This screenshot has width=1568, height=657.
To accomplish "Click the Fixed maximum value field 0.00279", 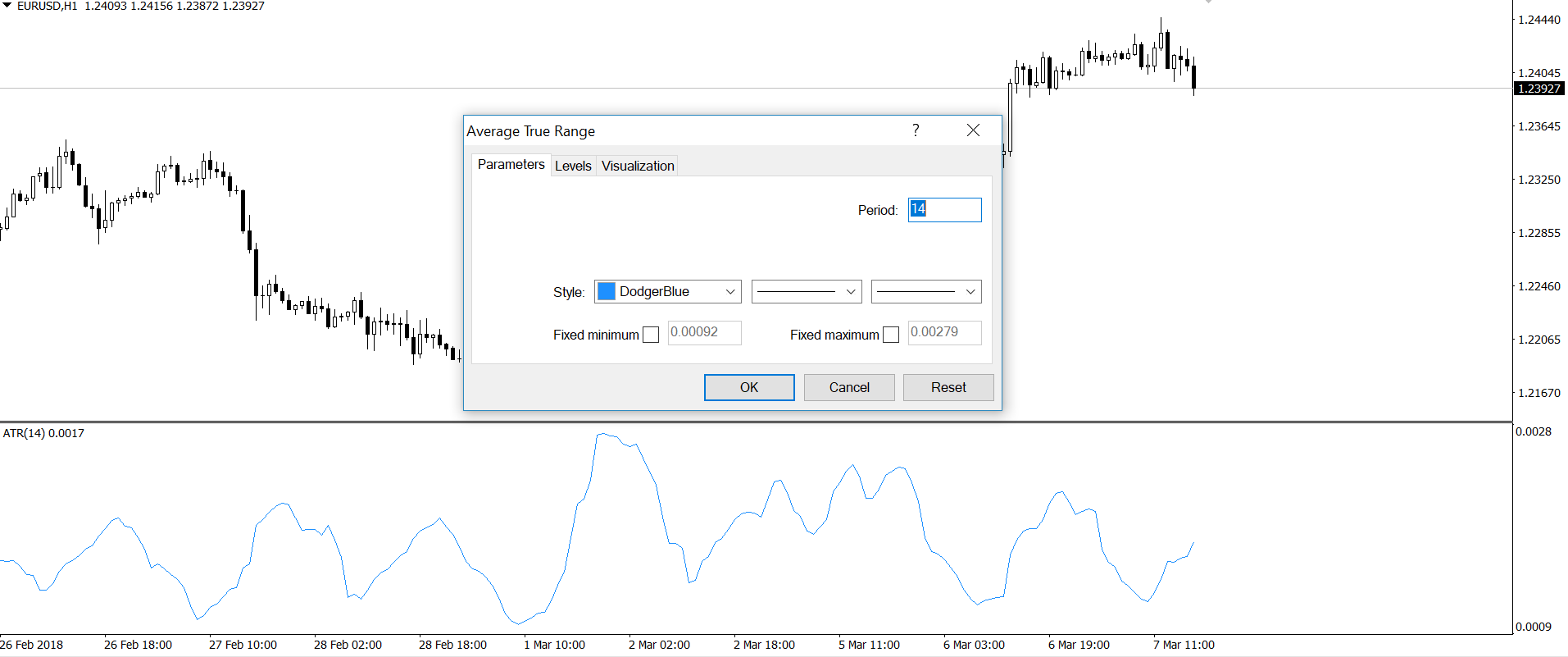I will (x=944, y=332).
